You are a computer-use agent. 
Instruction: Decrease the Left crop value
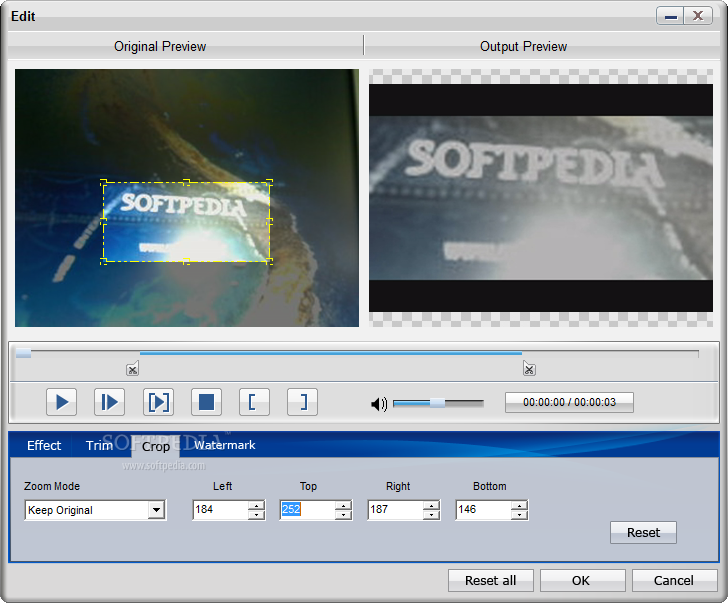click(256, 515)
